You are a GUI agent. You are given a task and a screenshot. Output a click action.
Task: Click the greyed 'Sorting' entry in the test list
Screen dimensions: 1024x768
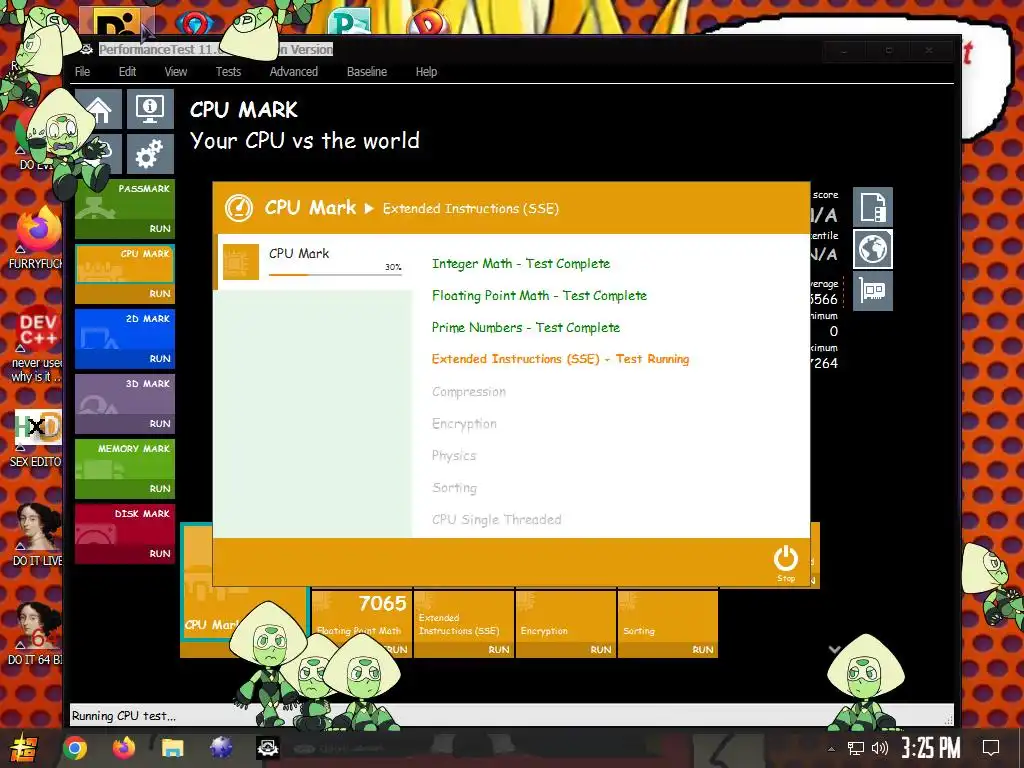tap(455, 488)
